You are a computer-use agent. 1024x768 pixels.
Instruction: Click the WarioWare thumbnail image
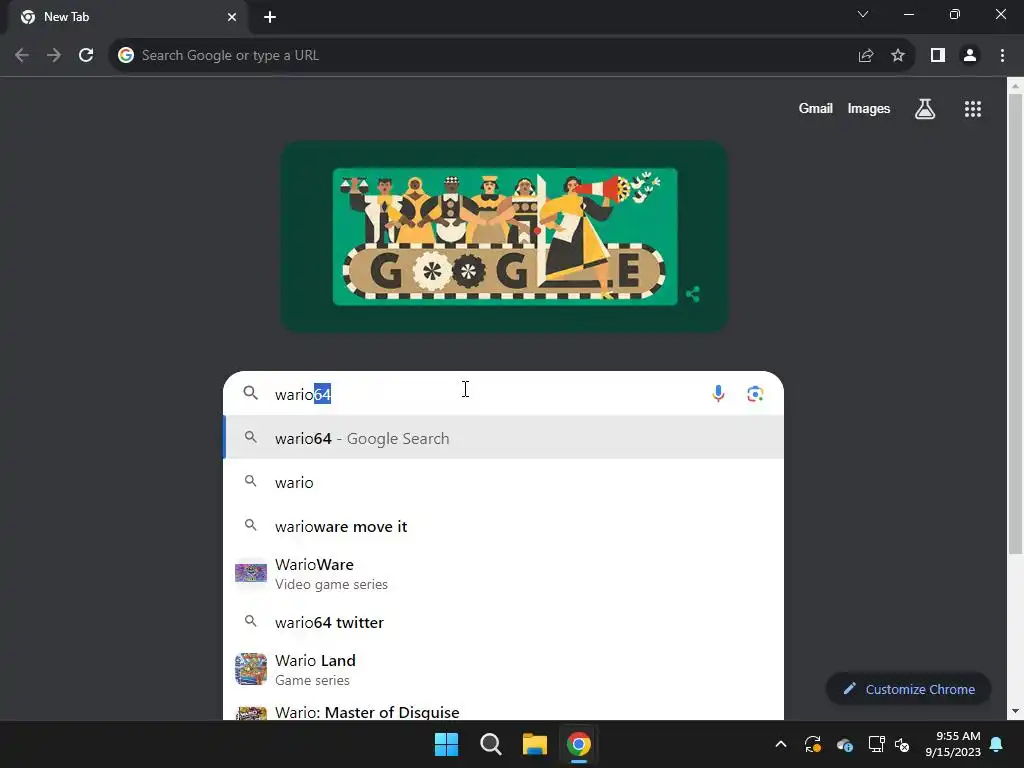(x=251, y=573)
